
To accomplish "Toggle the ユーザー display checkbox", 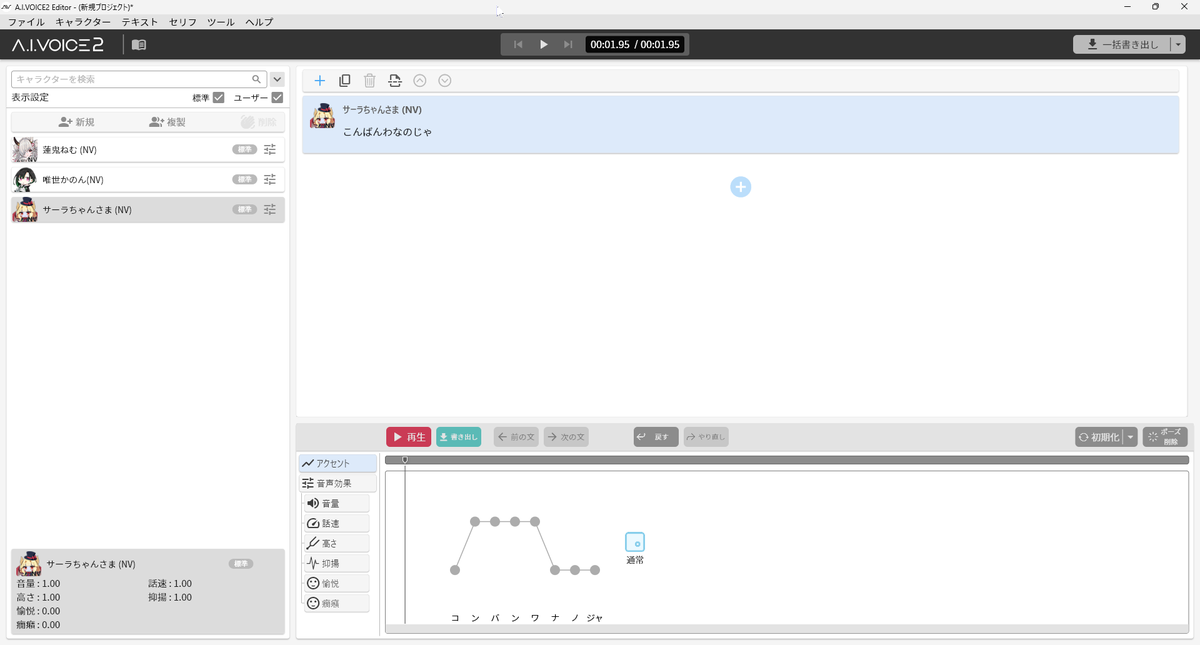I will coord(277,98).
